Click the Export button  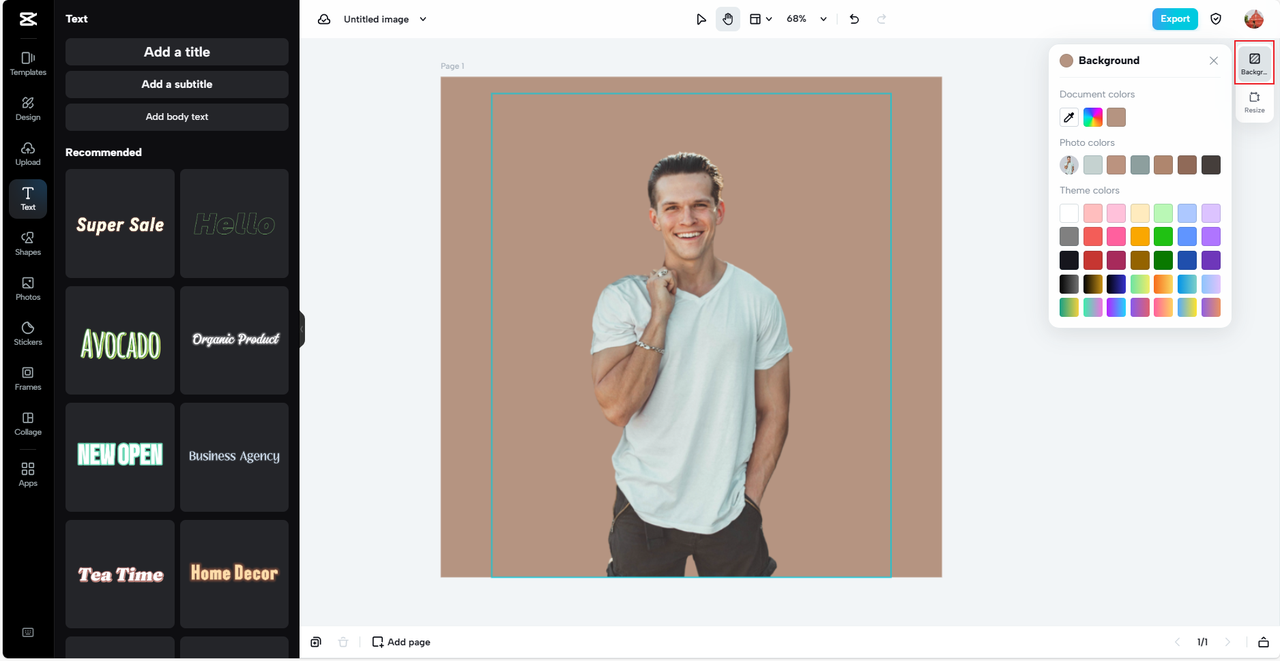coord(1175,19)
